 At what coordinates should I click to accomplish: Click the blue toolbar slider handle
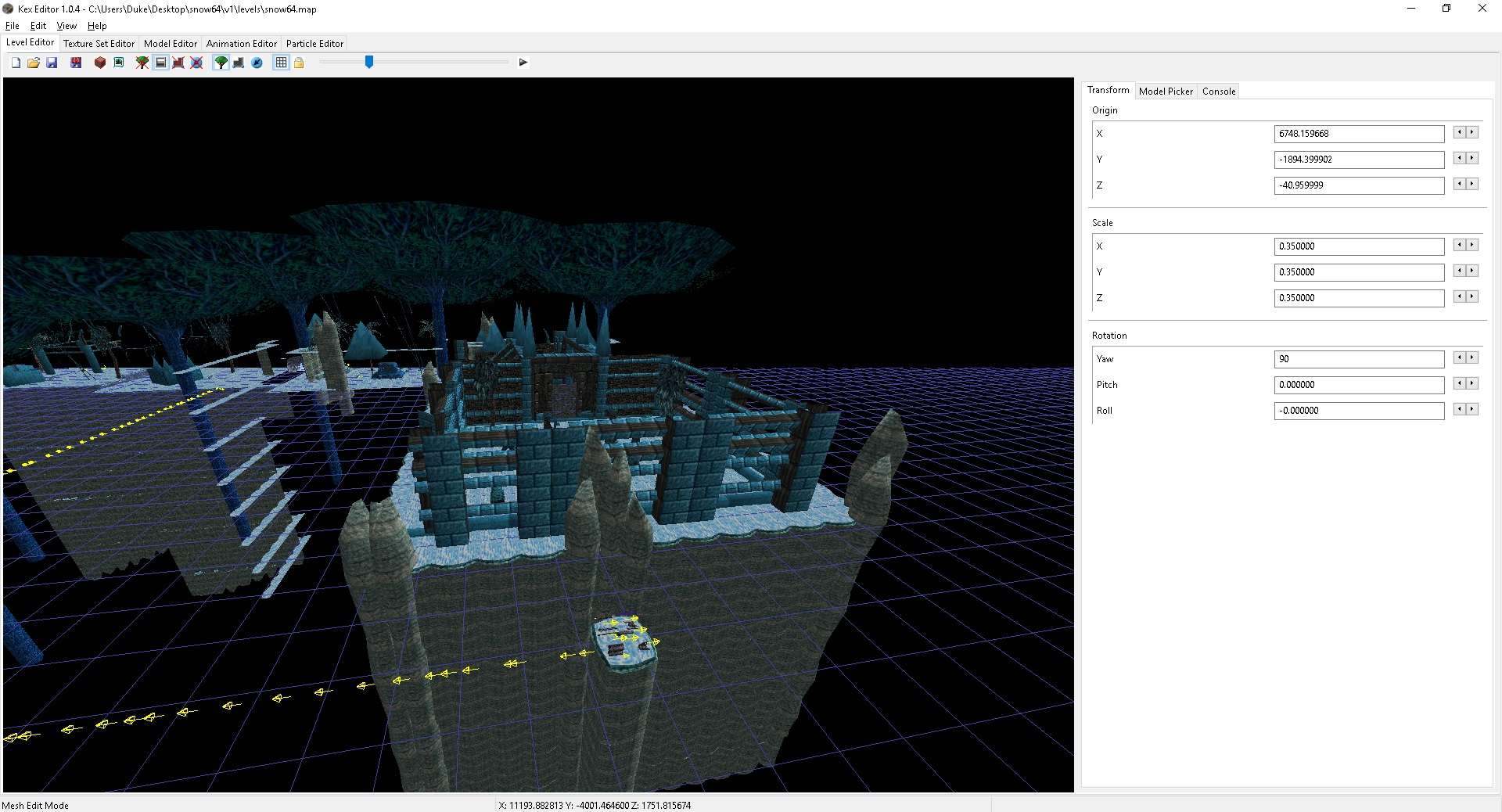pos(369,62)
